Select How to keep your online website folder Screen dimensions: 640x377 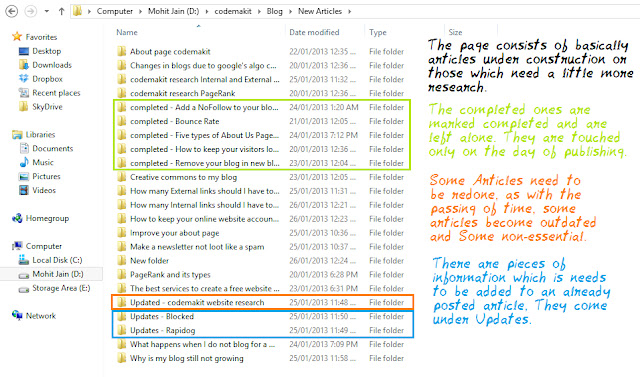click(204, 219)
